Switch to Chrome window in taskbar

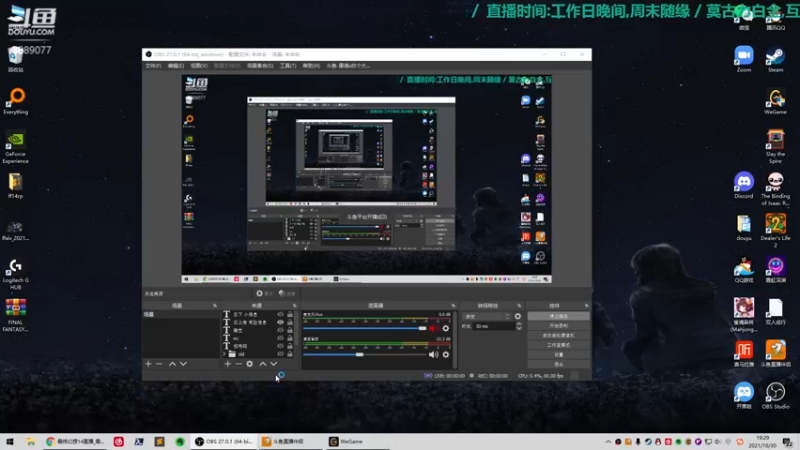coord(75,441)
